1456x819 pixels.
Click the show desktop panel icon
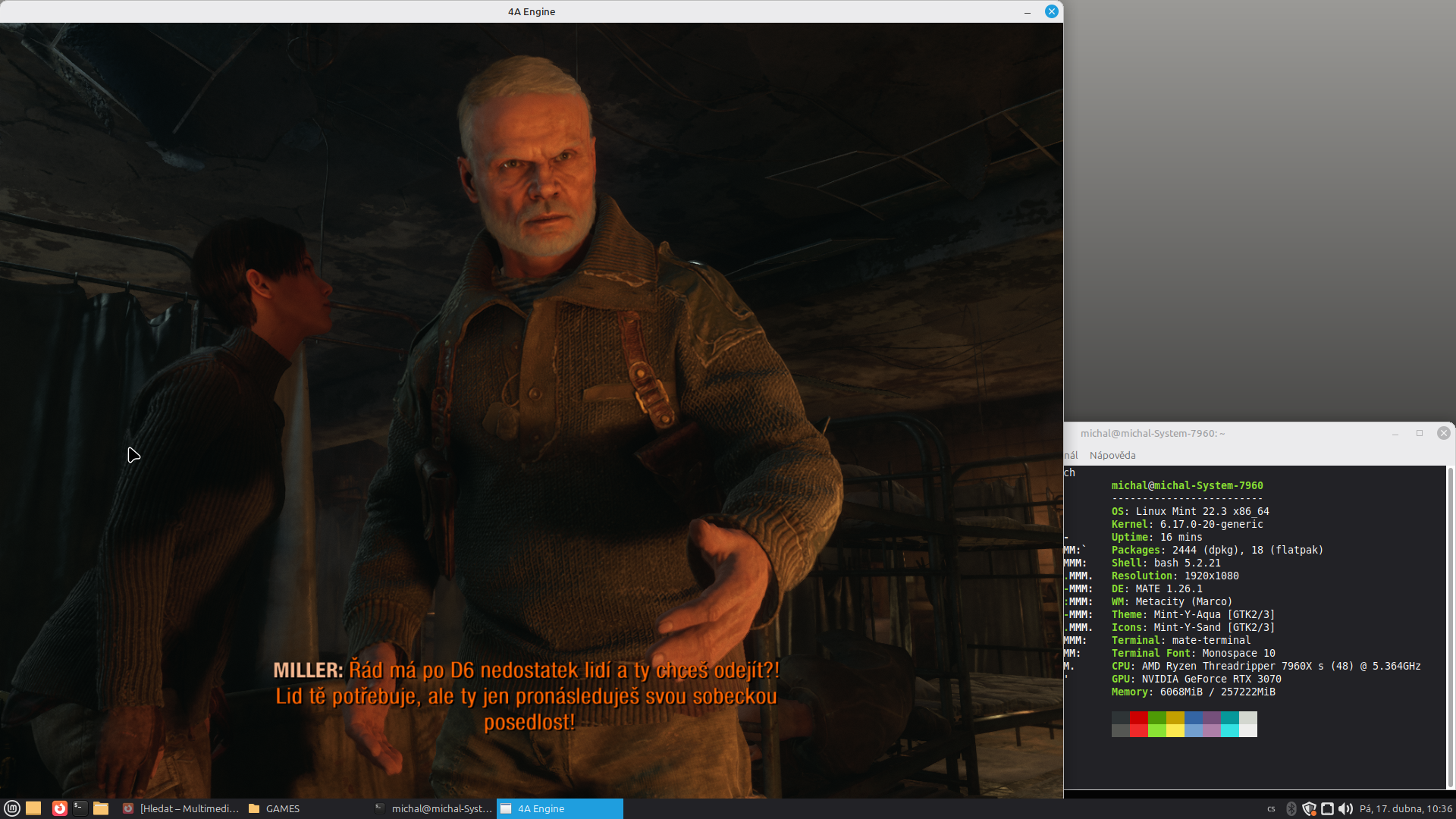(33, 808)
